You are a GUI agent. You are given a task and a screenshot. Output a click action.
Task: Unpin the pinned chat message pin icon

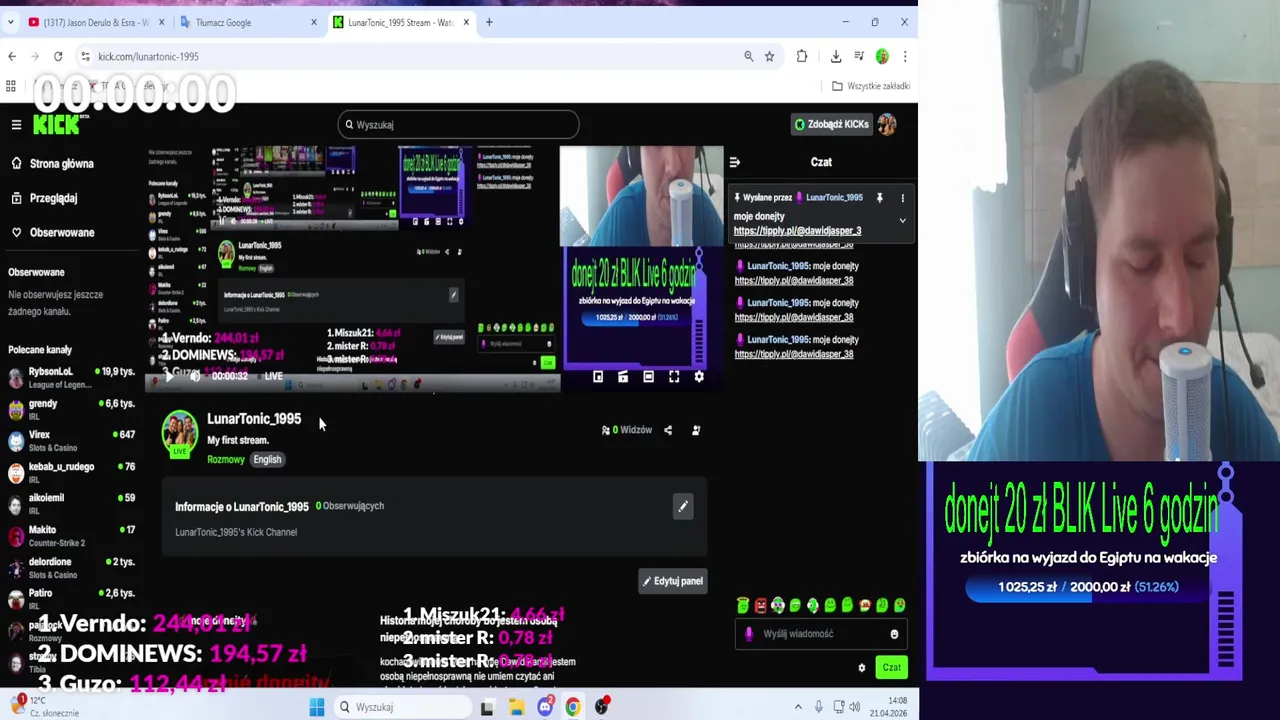879,198
